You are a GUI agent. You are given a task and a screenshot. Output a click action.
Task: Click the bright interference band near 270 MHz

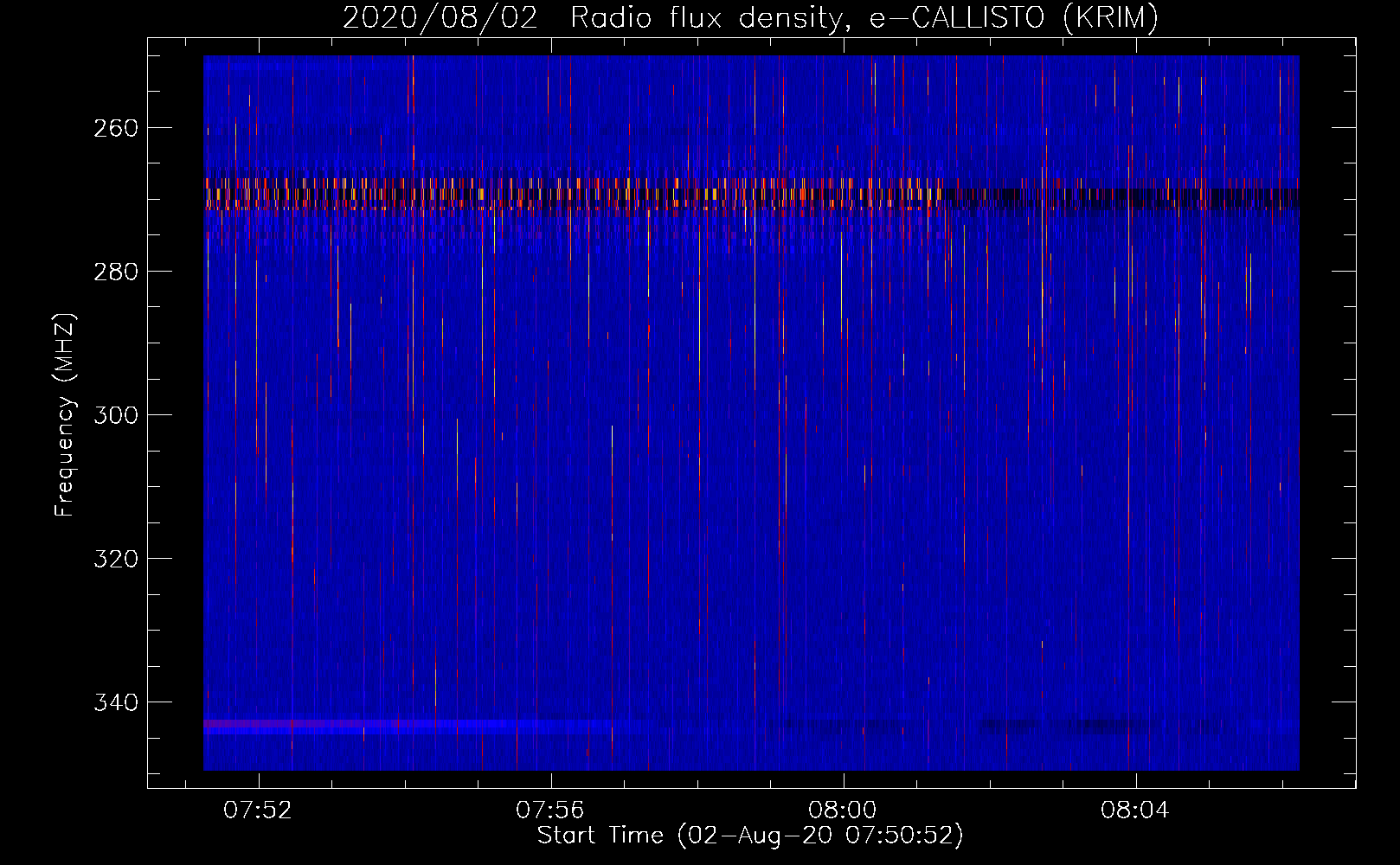pos(751,195)
